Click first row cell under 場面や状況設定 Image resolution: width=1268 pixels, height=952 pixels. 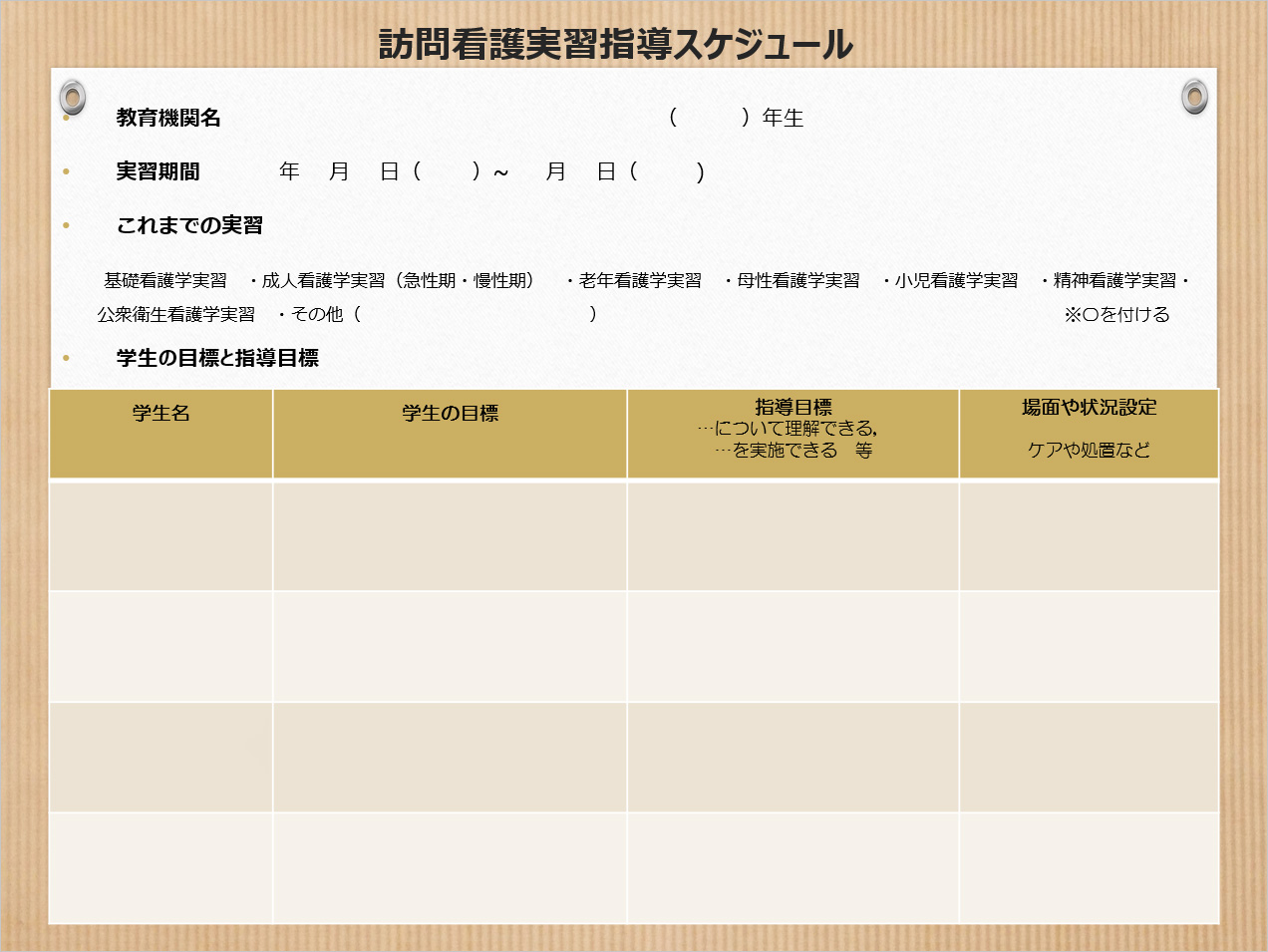click(x=1089, y=535)
